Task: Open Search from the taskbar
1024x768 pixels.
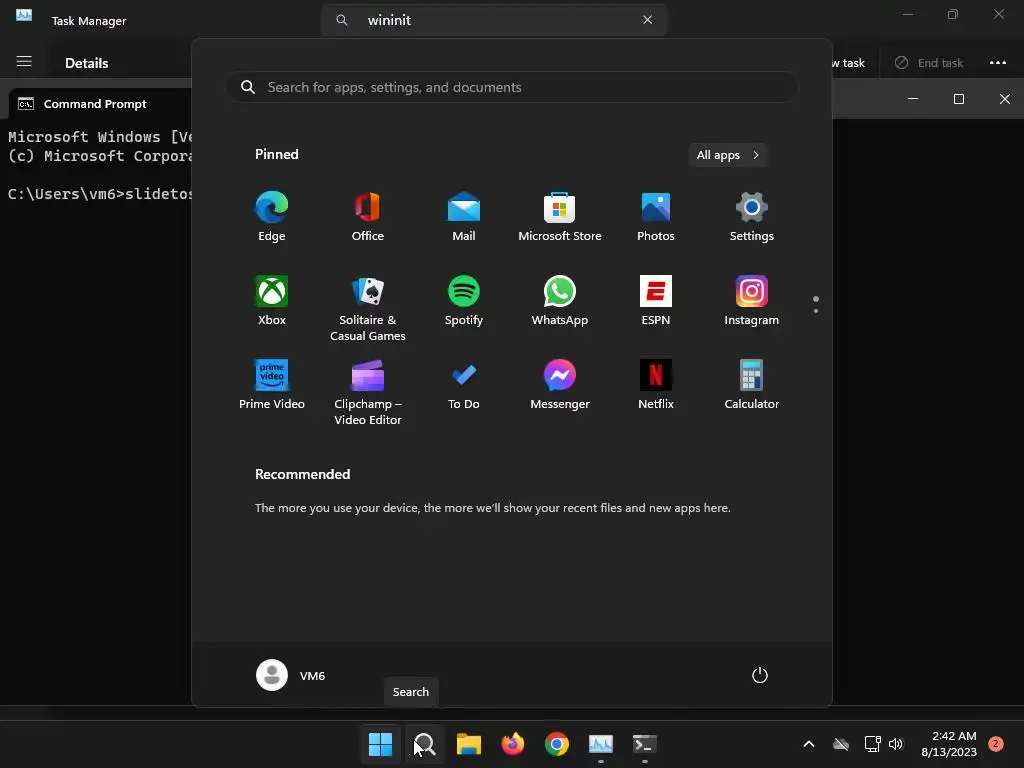Action: [424, 744]
